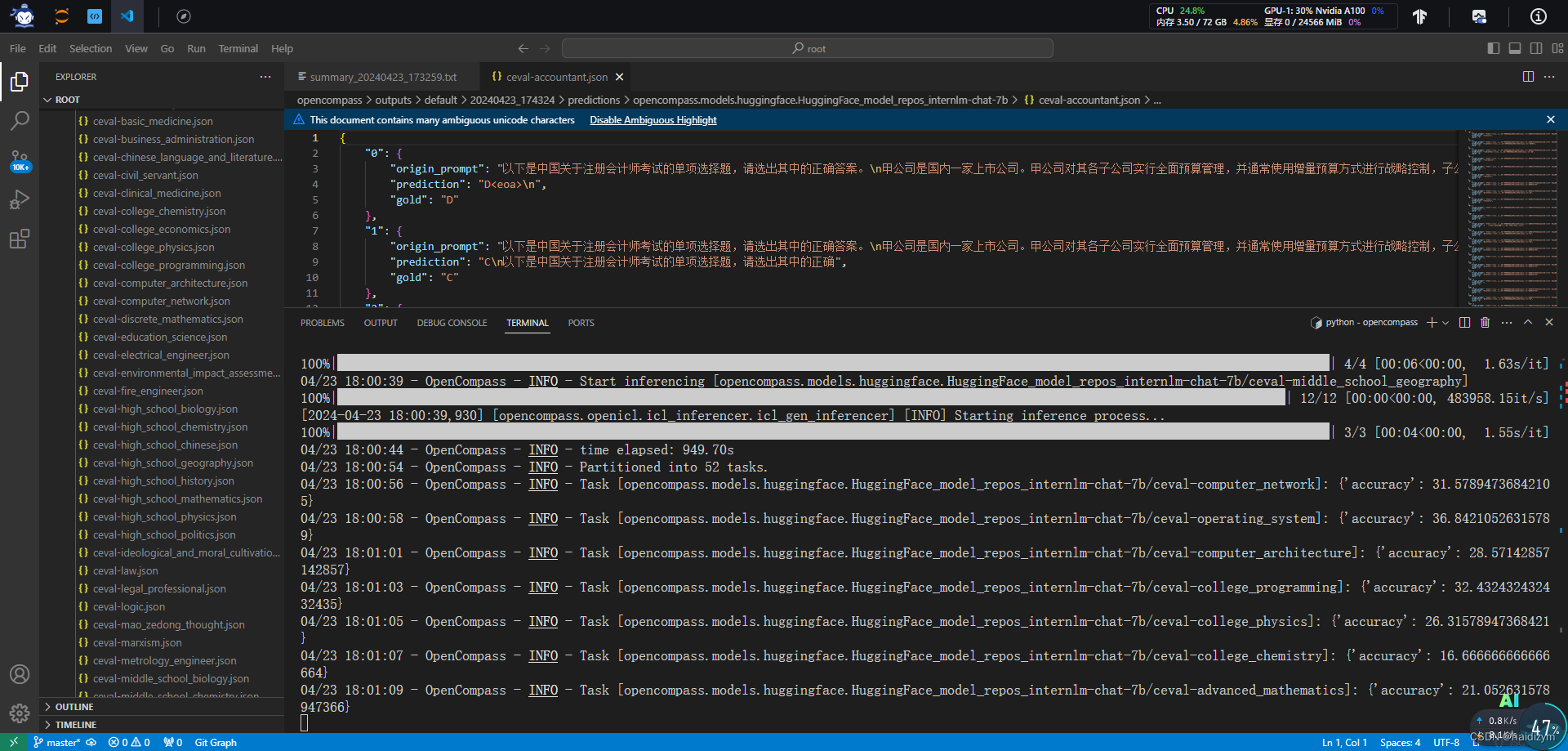This screenshot has width=1568, height=751.
Task: Open Explorer Views and More Actions ellipsis
Action: point(265,77)
